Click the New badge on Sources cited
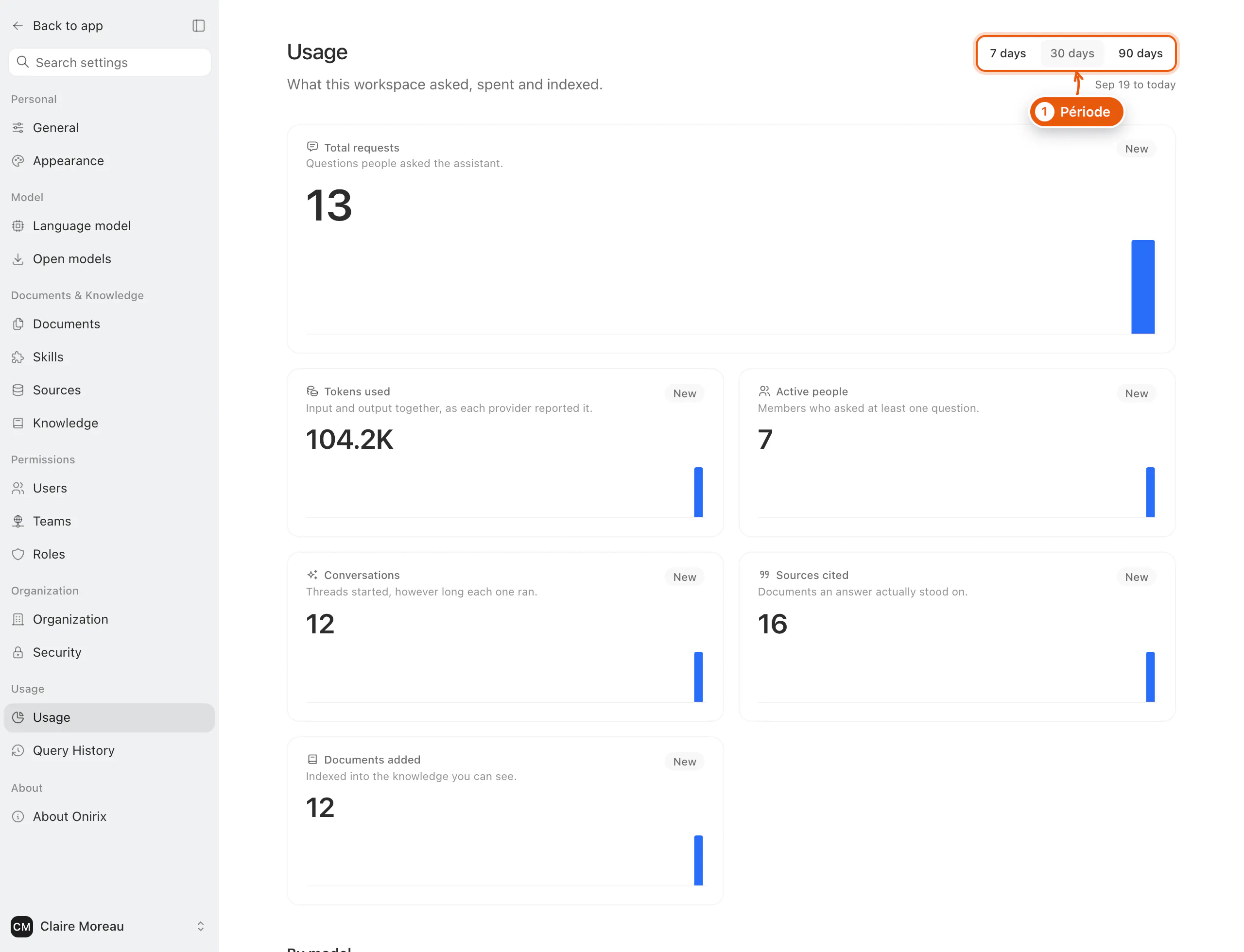This screenshot has width=1244, height=952. coord(1136,577)
